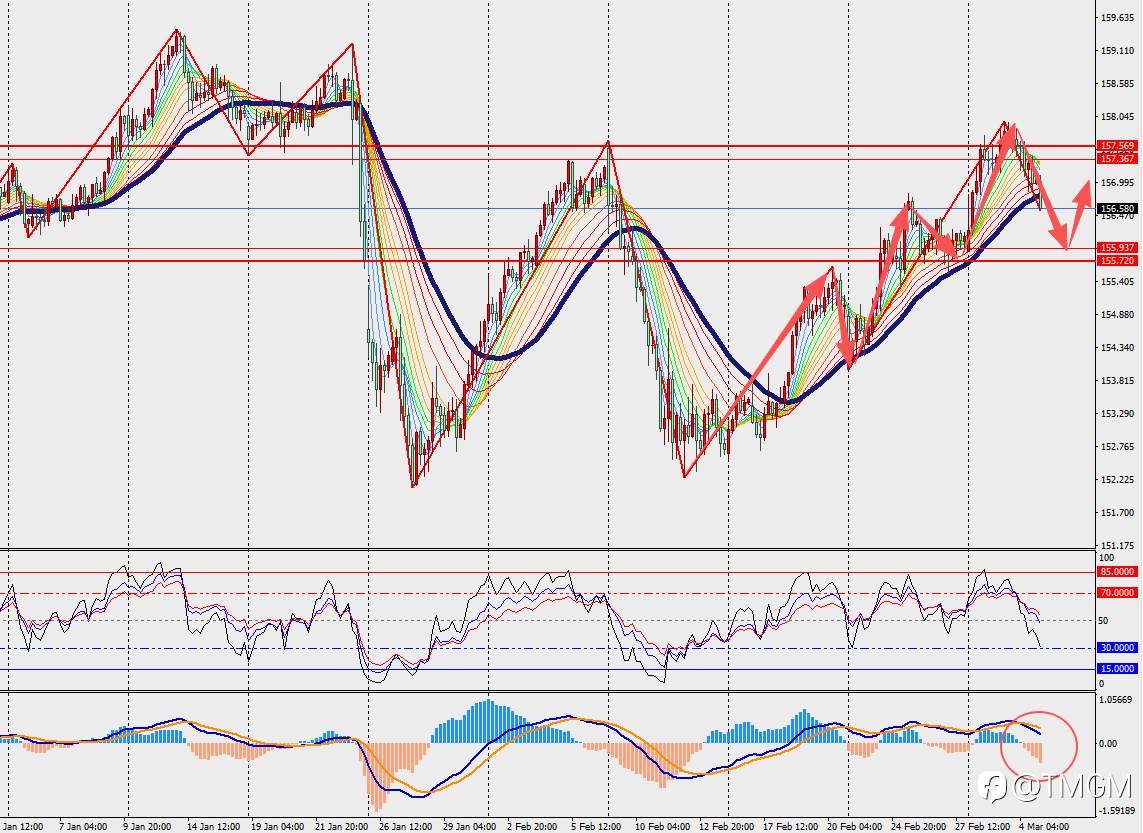This screenshot has height=833, width=1143.
Task: Click the 4 Mar 04:00 time label
Action: click(x=1044, y=826)
